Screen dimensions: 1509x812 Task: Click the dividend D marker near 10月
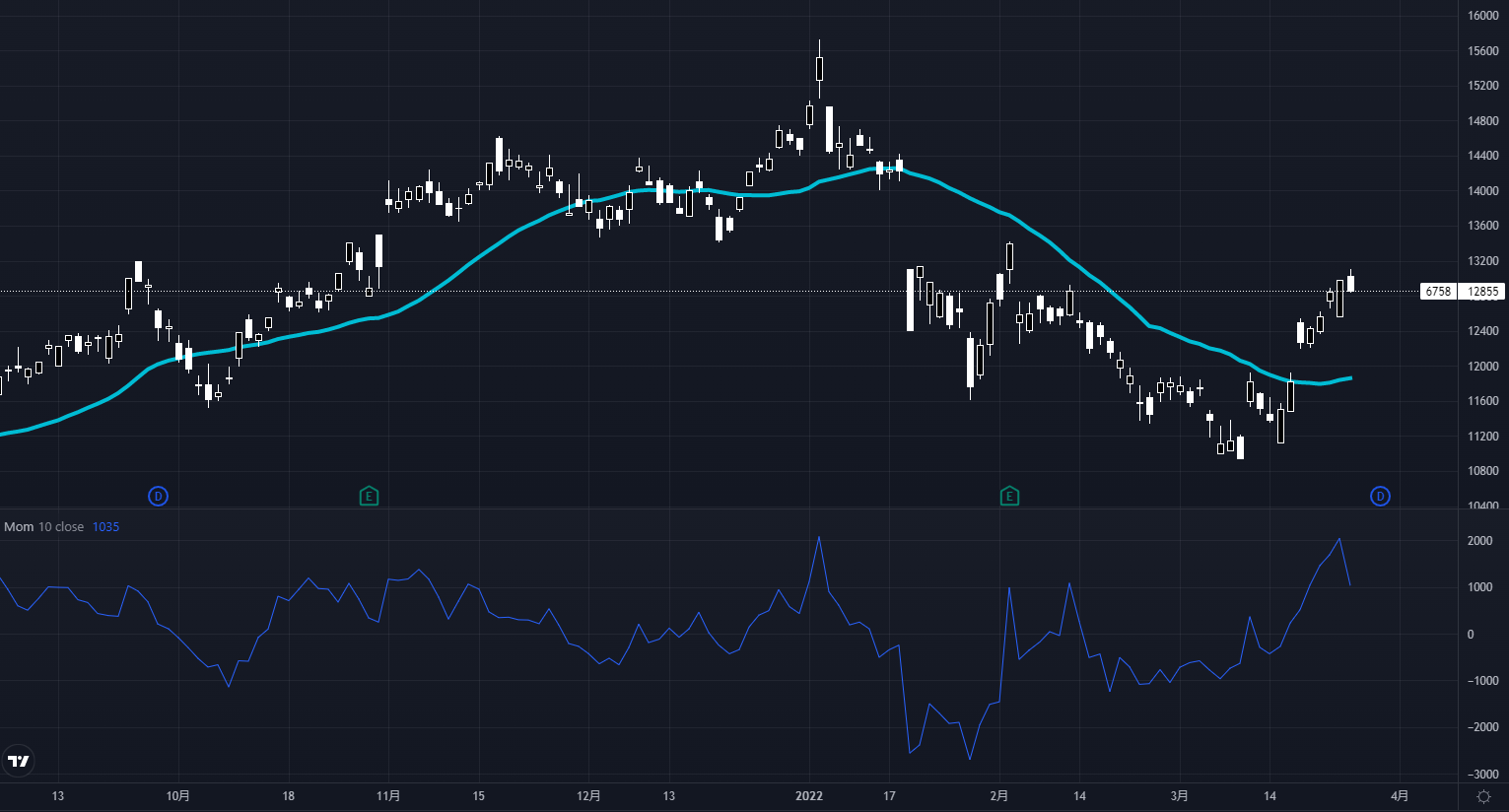click(x=158, y=496)
